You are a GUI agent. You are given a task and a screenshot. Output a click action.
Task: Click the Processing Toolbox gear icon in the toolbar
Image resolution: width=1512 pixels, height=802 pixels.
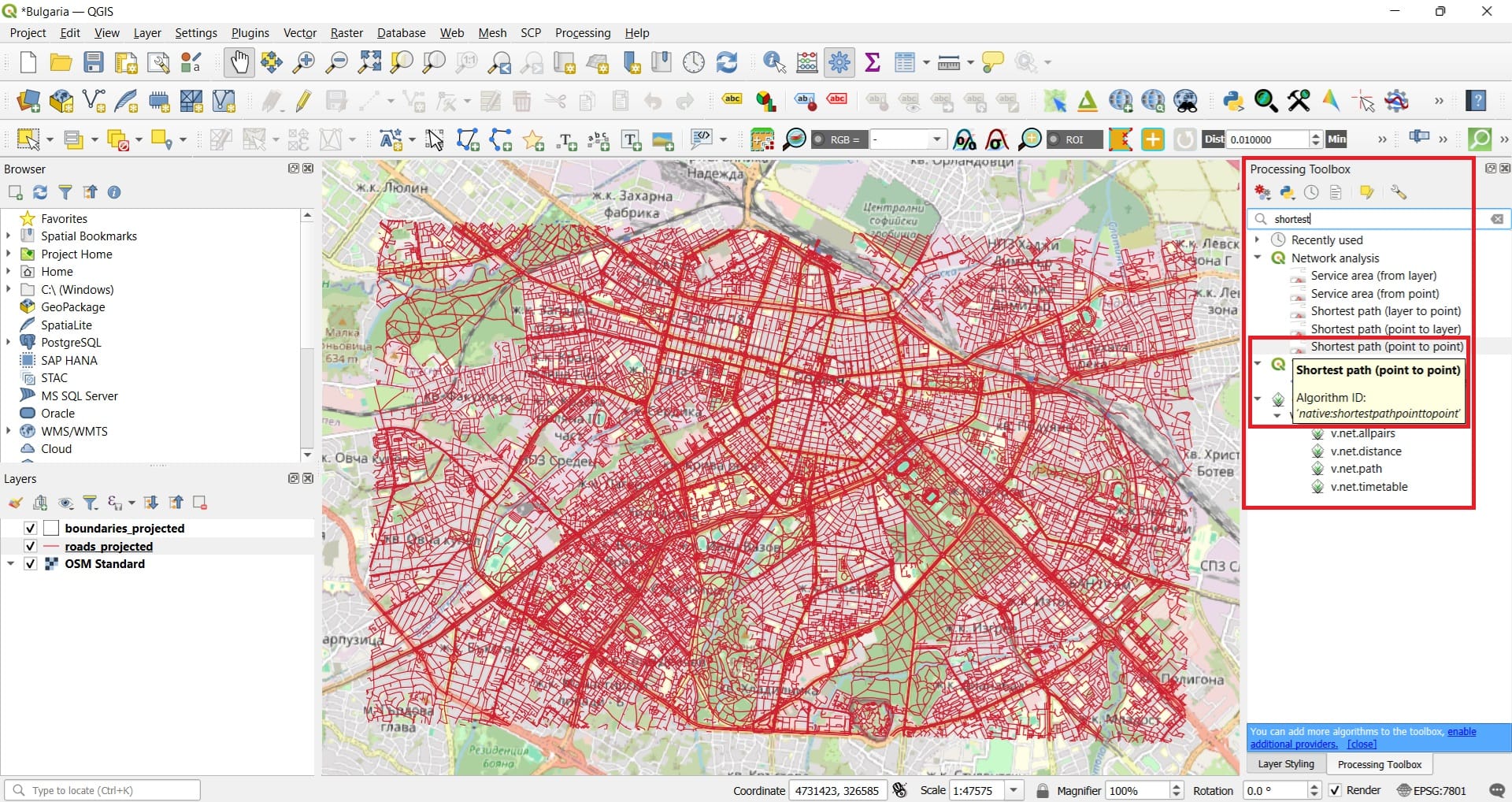point(839,62)
